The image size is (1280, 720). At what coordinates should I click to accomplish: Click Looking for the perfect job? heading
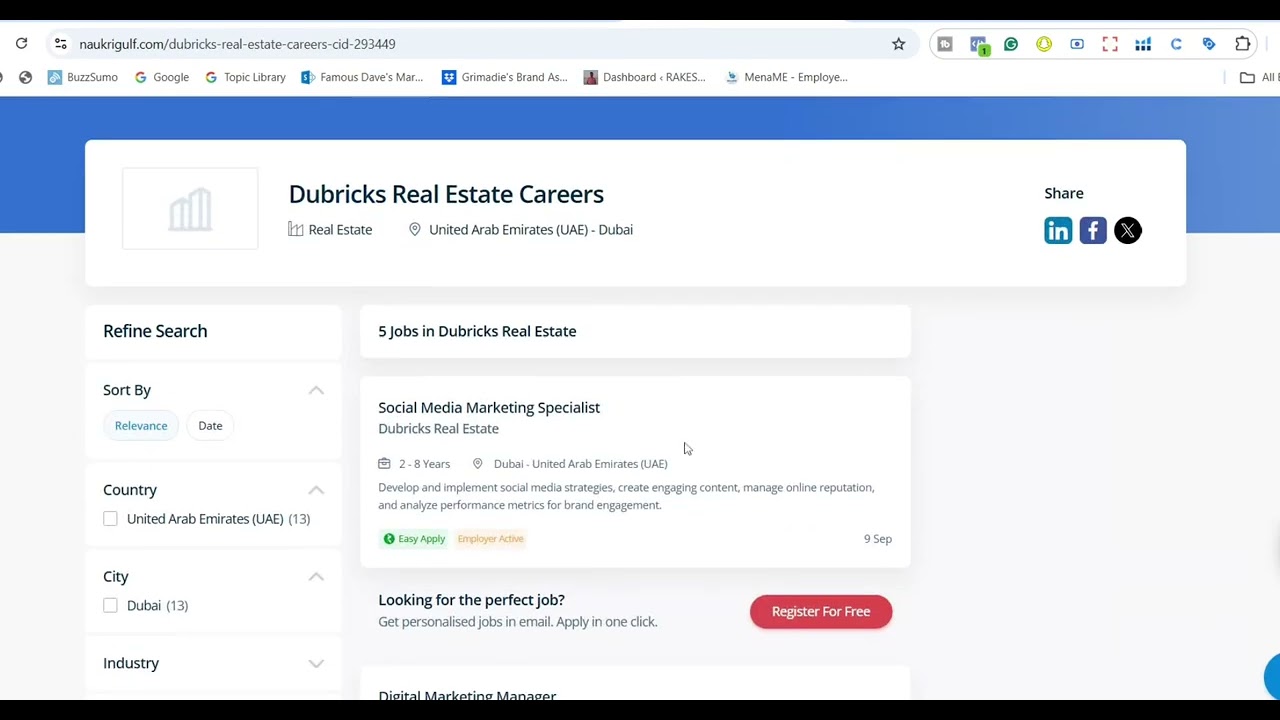click(471, 600)
